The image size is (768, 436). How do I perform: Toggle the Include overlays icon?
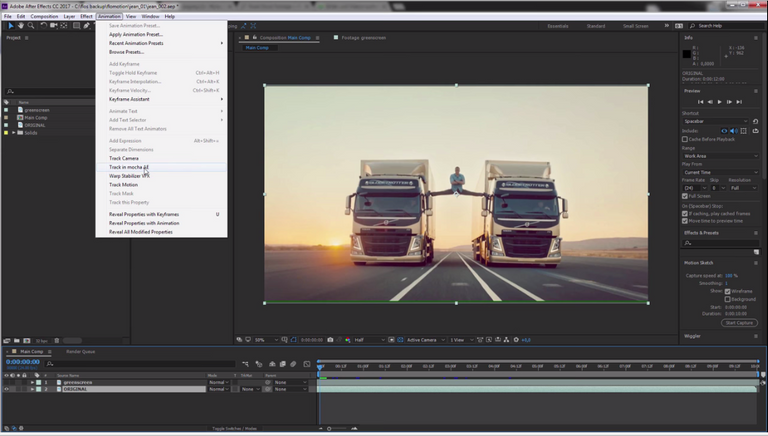point(744,131)
